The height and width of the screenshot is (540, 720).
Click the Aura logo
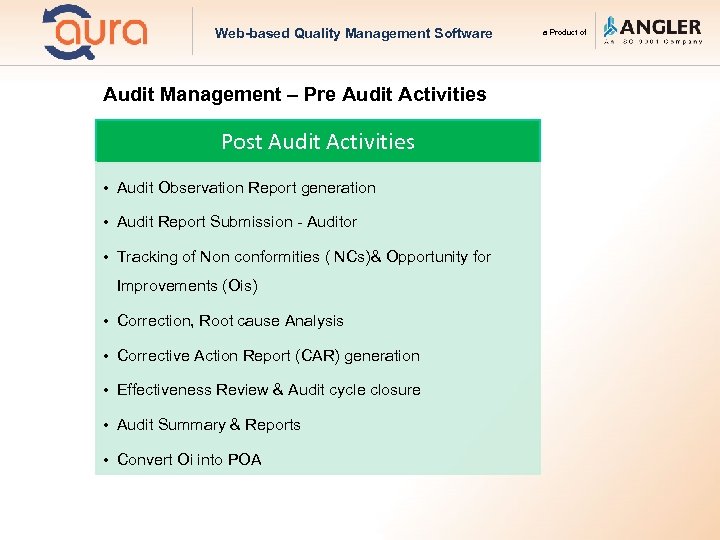click(95, 32)
